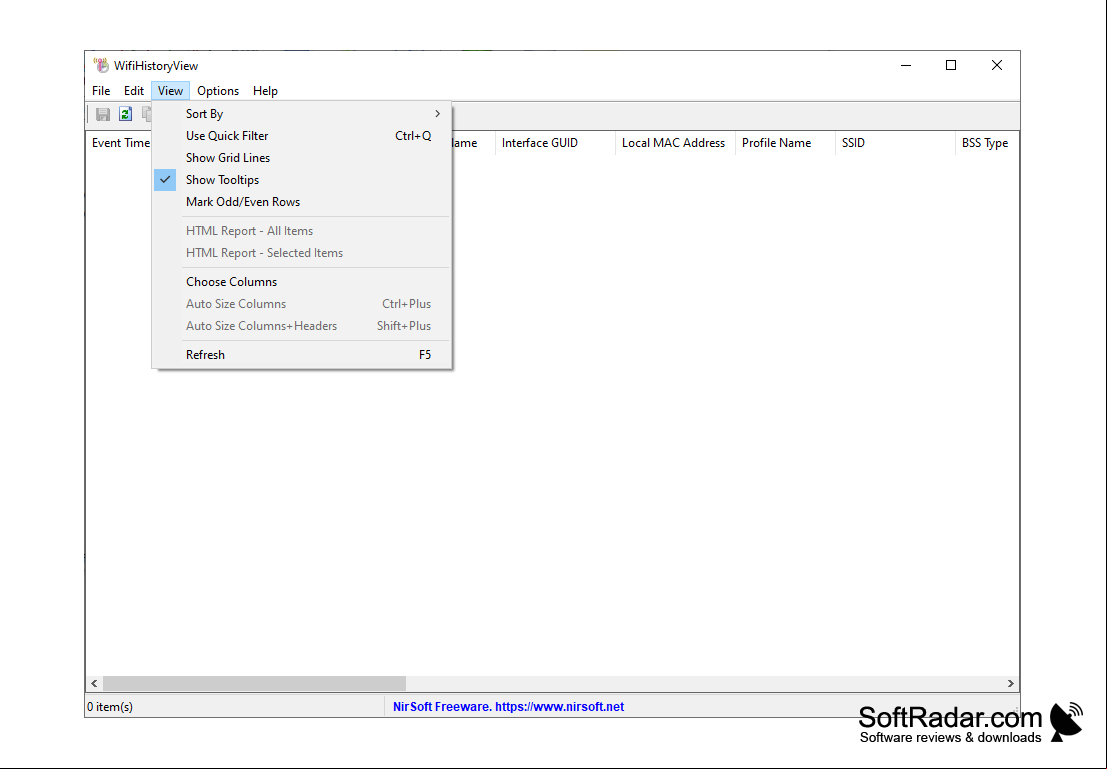1107x769 pixels.
Task: Click the WifiHistoryView app icon in title bar
Action: pyautogui.click(x=102, y=66)
